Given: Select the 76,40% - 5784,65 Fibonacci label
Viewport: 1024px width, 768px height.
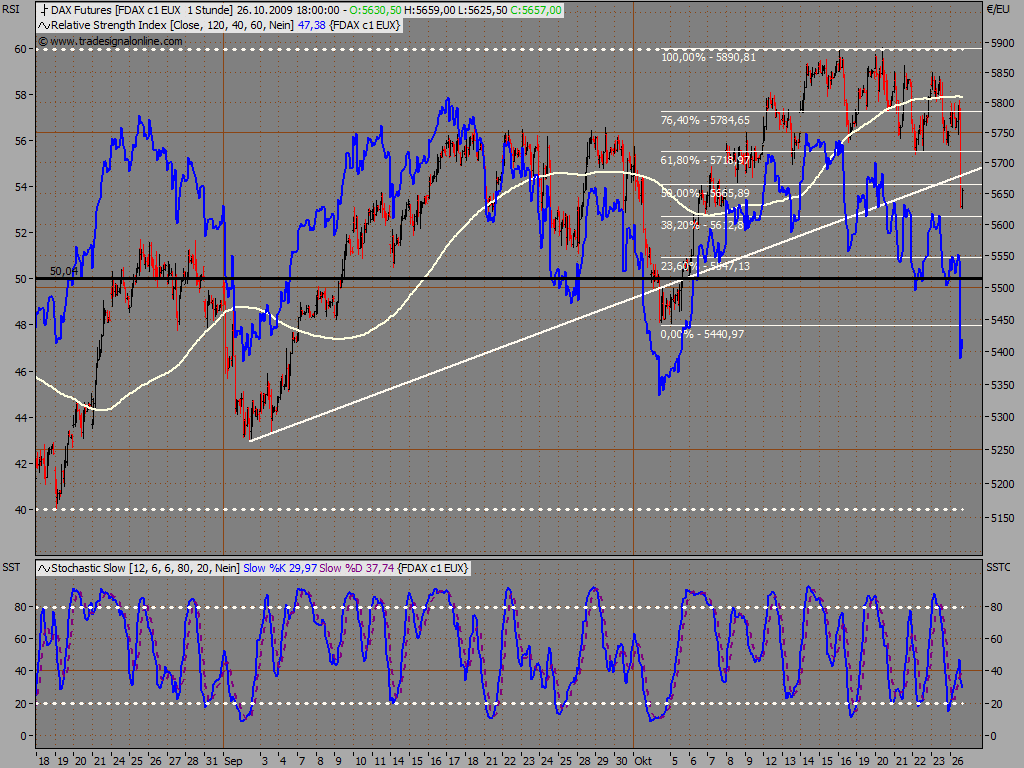Looking at the screenshot, I should click(705, 120).
